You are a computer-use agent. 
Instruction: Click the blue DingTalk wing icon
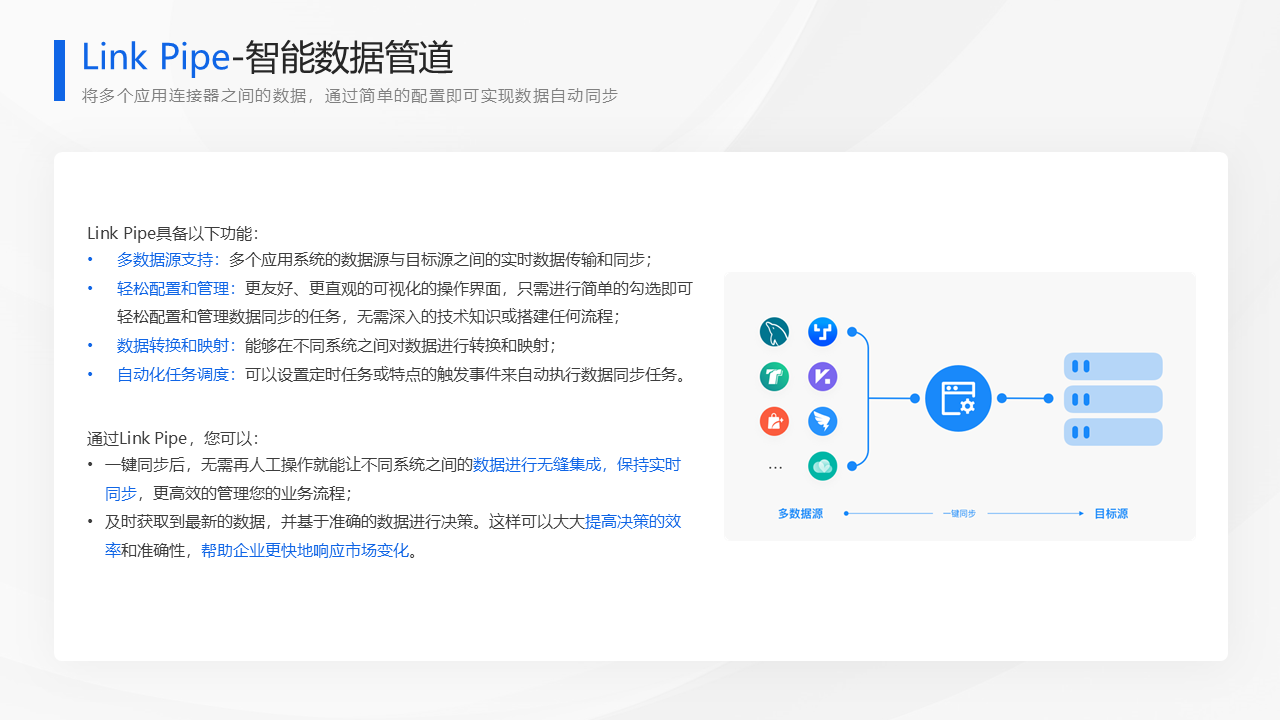822,421
